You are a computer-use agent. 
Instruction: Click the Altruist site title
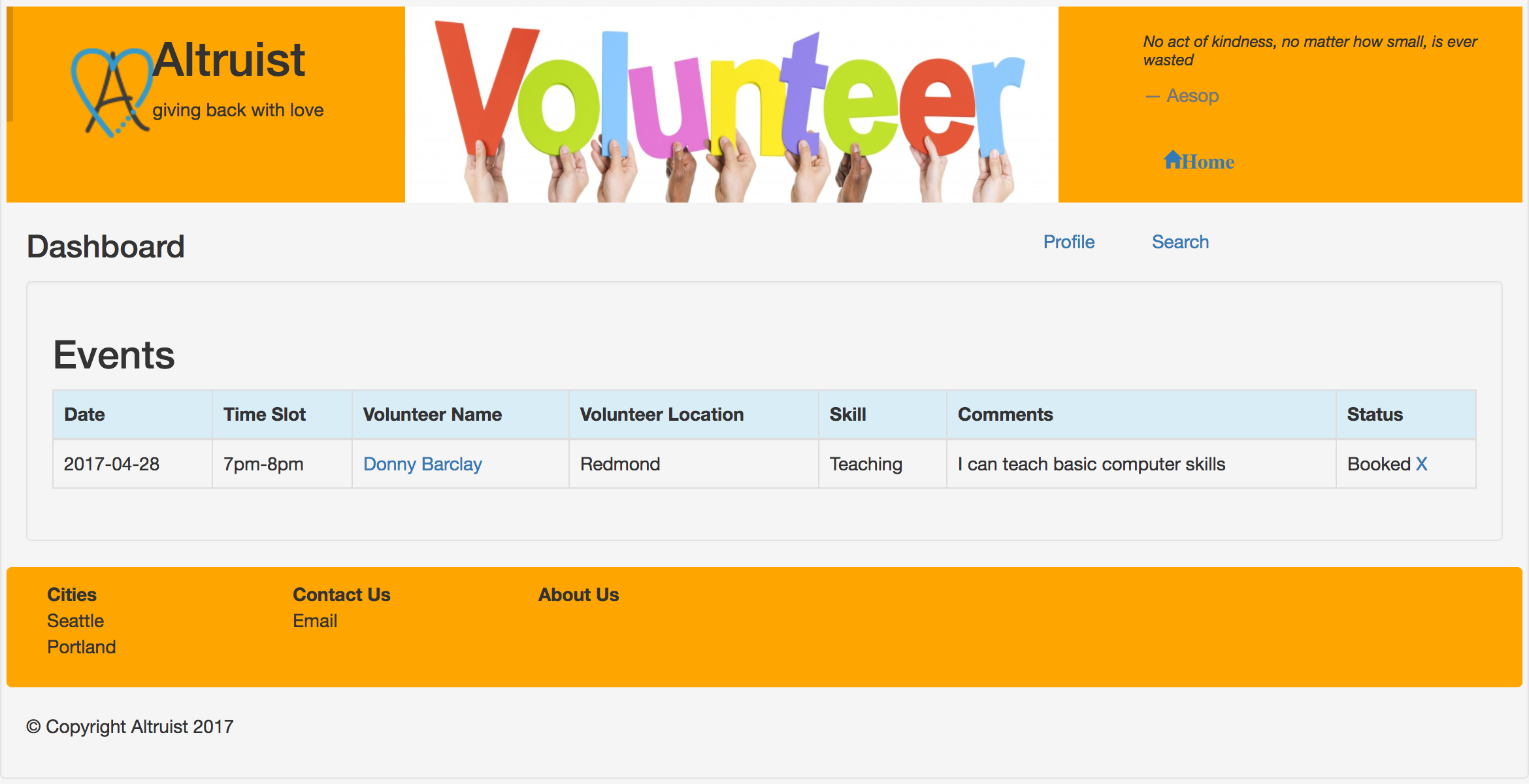coord(229,60)
